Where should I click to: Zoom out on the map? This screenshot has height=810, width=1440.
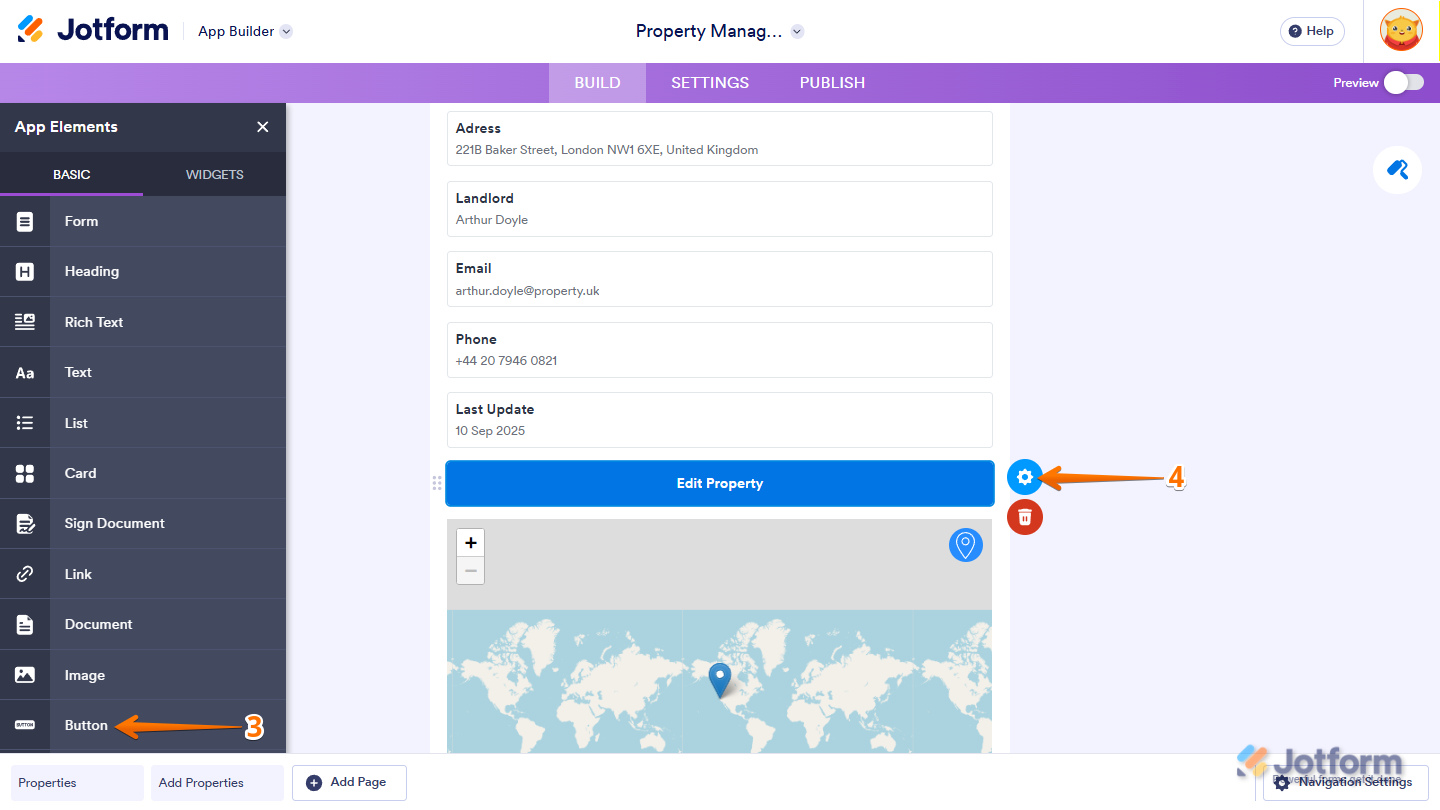point(470,570)
